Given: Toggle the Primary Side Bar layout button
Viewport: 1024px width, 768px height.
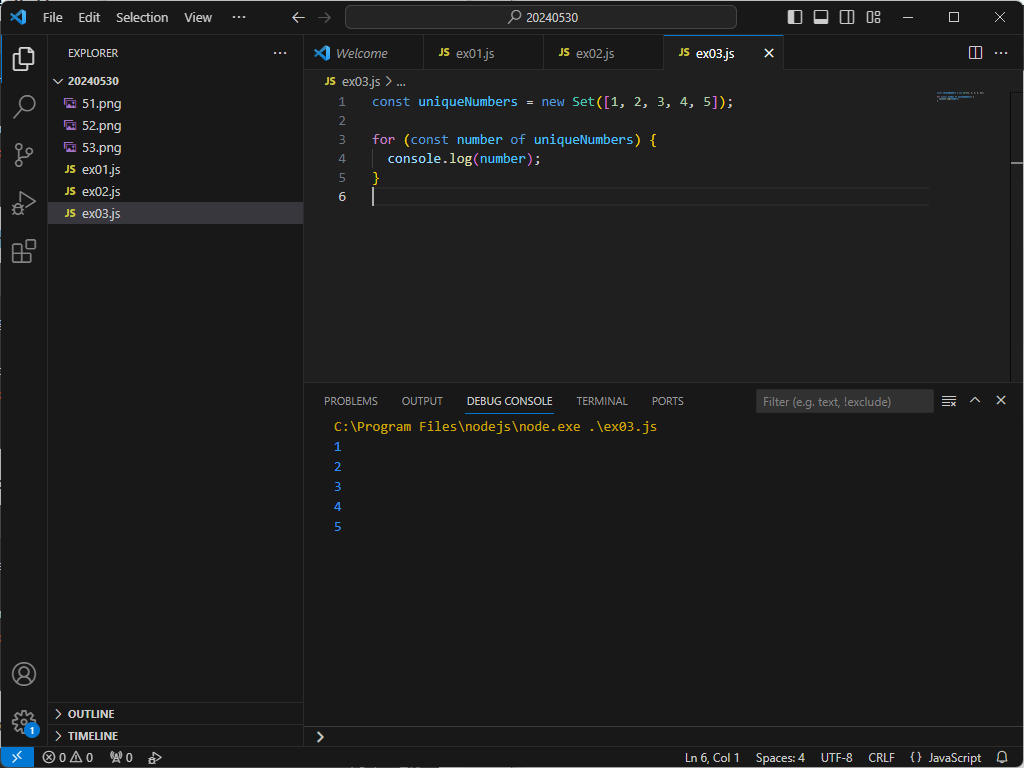Looking at the screenshot, I should coord(795,17).
